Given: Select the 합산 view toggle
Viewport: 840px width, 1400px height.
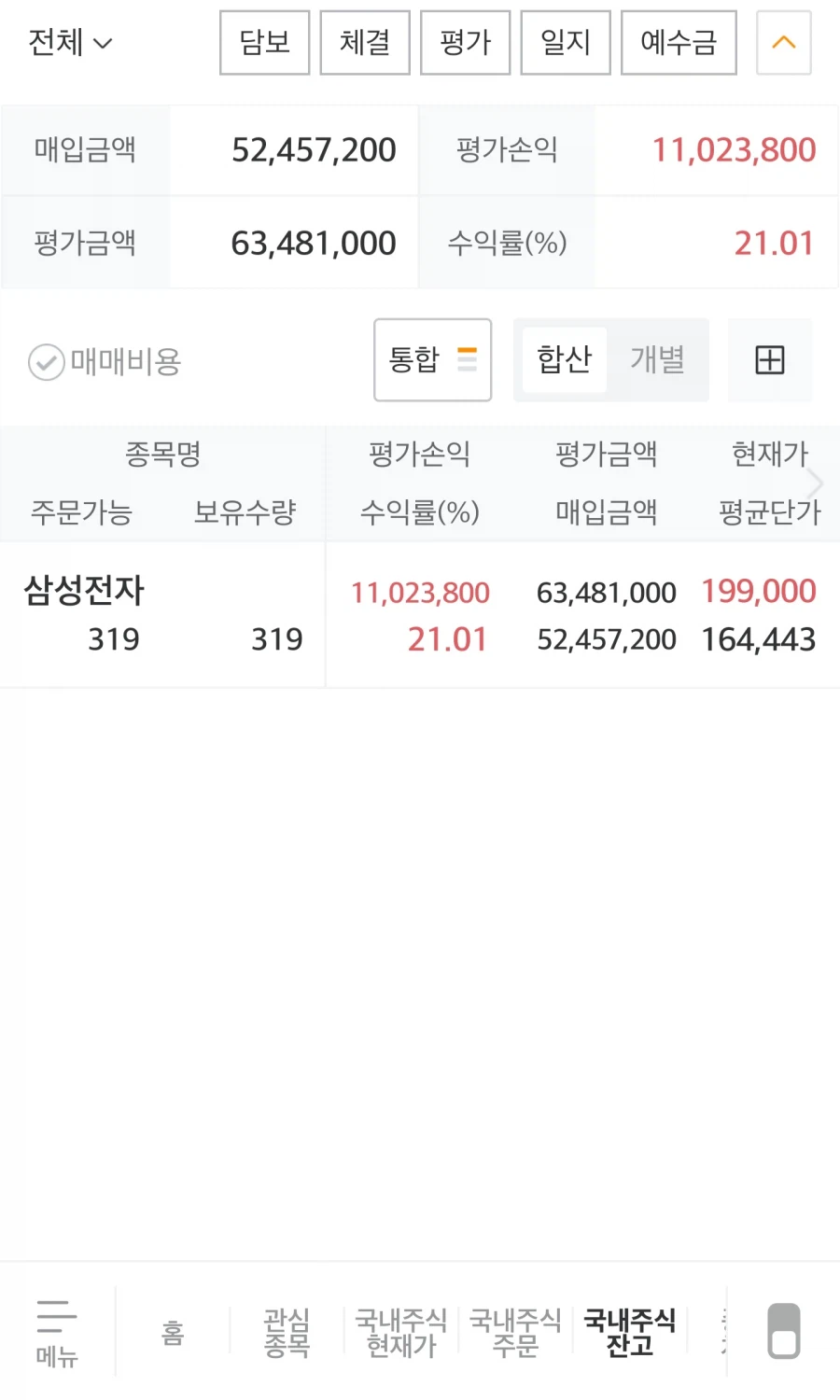Looking at the screenshot, I should (565, 360).
